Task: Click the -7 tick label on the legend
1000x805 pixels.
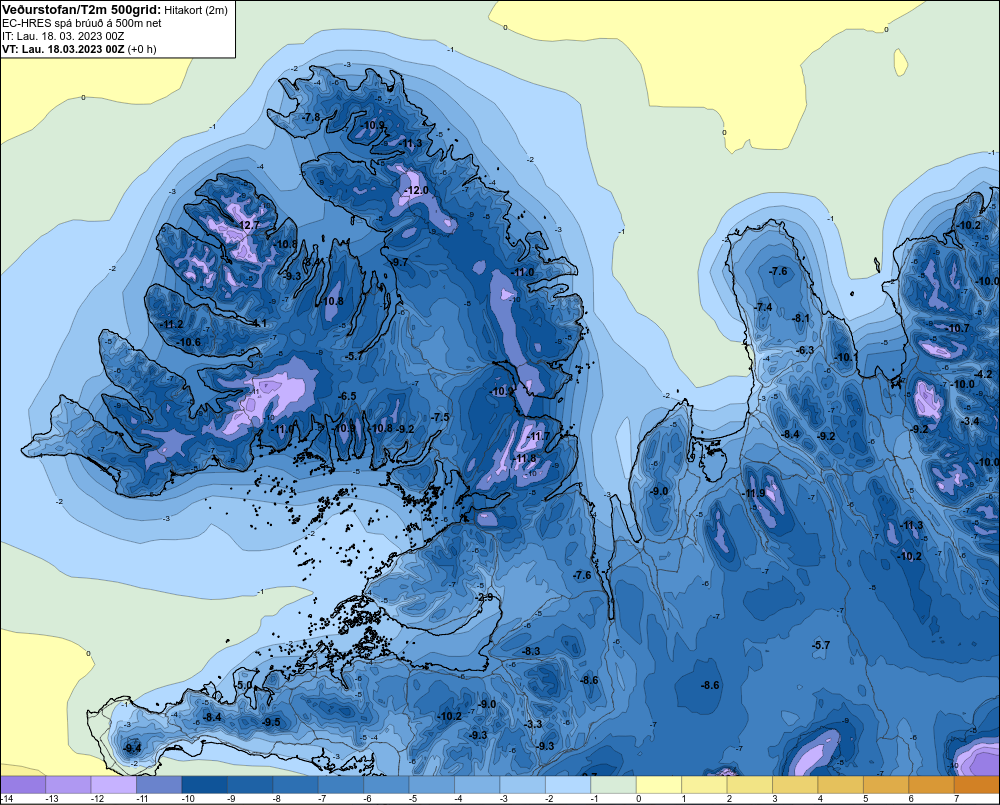Action: pyautogui.click(x=322, y=799)
